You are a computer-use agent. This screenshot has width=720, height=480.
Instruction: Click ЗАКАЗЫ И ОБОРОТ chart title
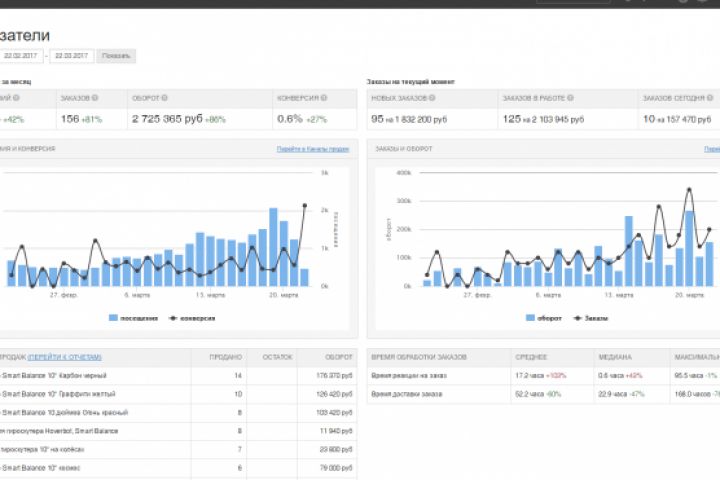404,149
